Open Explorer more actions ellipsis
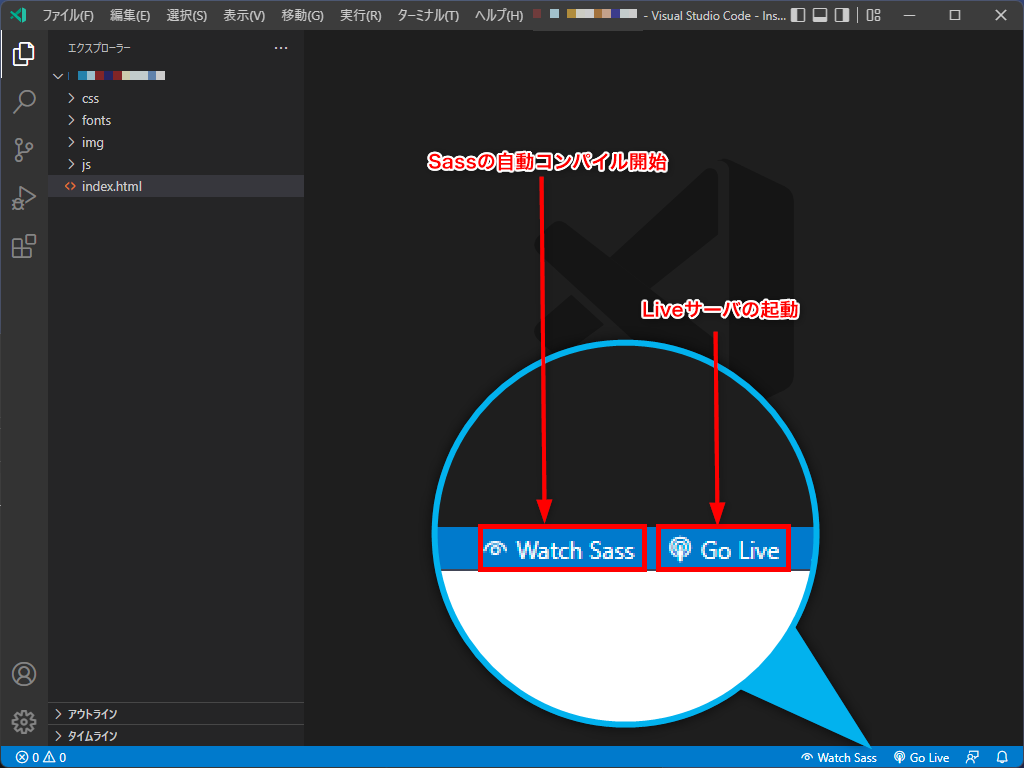 tap(281, 48)
